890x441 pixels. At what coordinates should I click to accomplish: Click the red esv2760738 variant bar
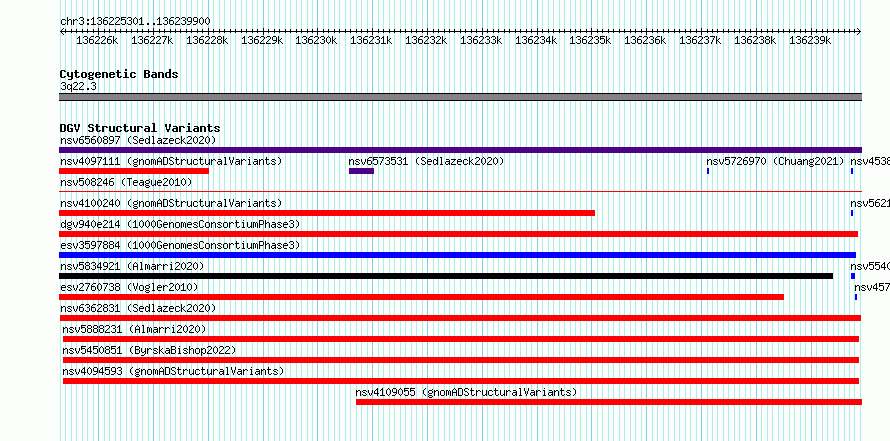coord(421,297)
